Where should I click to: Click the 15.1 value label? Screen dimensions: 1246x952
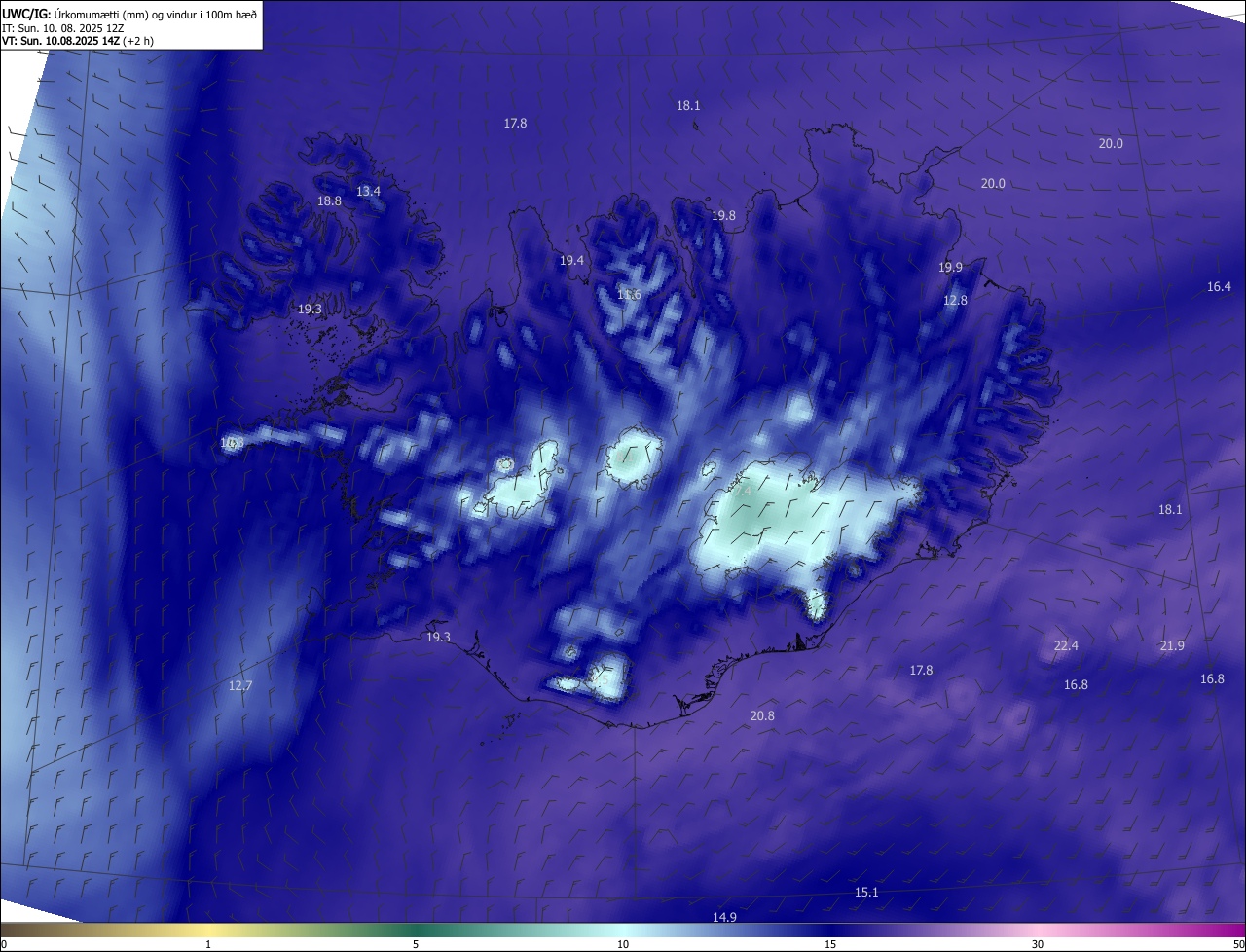(x=866, y=892)
